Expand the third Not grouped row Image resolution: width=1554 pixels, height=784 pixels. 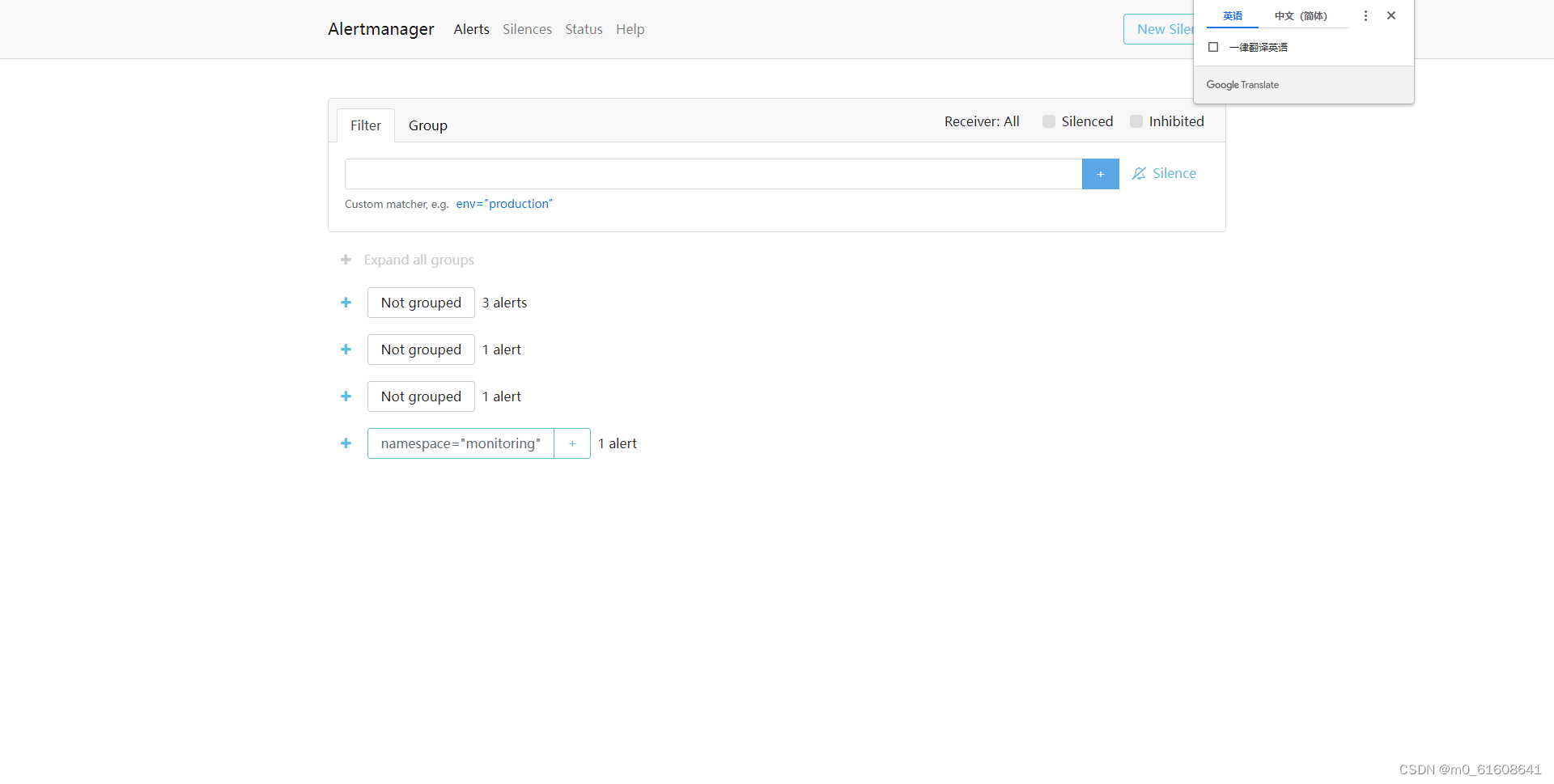coord(346,396)
